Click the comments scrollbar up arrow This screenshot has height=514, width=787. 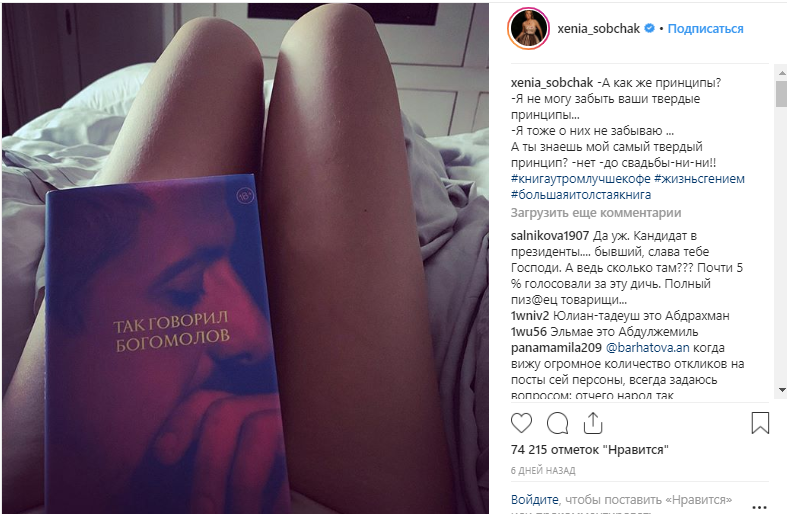pyautogui.click(x=781, y=73)
